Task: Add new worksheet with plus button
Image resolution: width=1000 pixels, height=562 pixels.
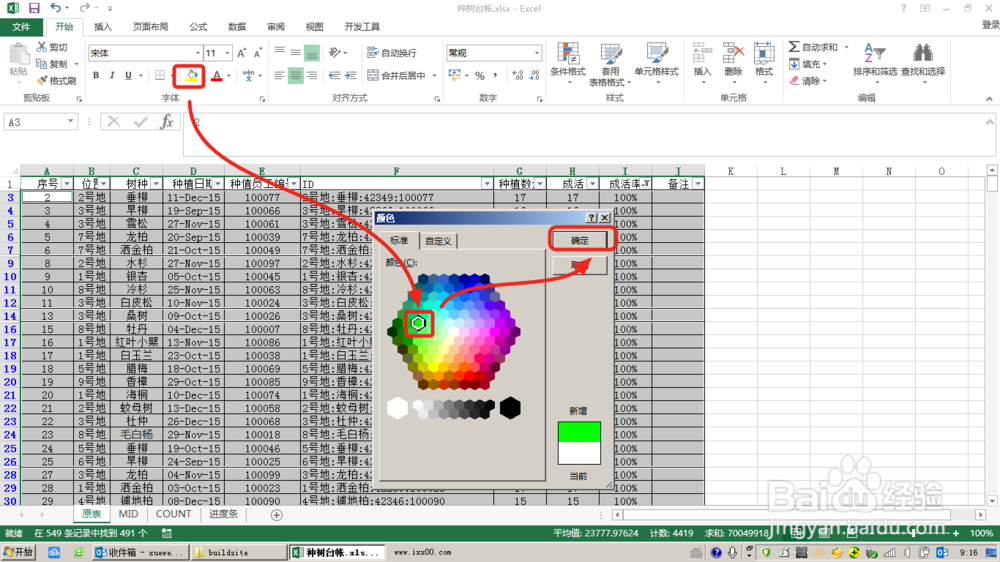Action: click(277, 515)
